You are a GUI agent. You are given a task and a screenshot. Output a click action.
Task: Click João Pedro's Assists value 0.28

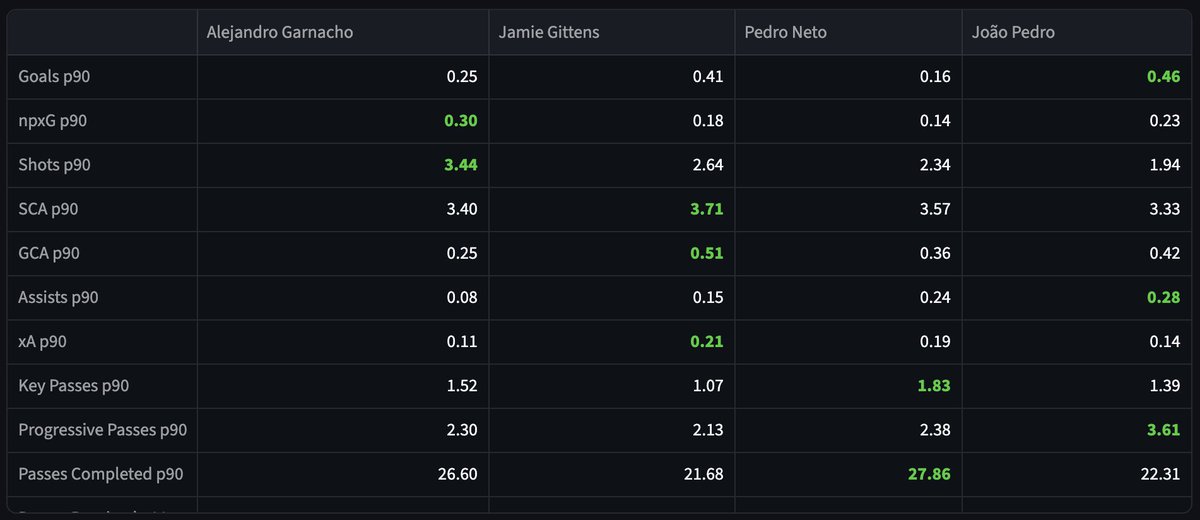(x=1164, y=297)
